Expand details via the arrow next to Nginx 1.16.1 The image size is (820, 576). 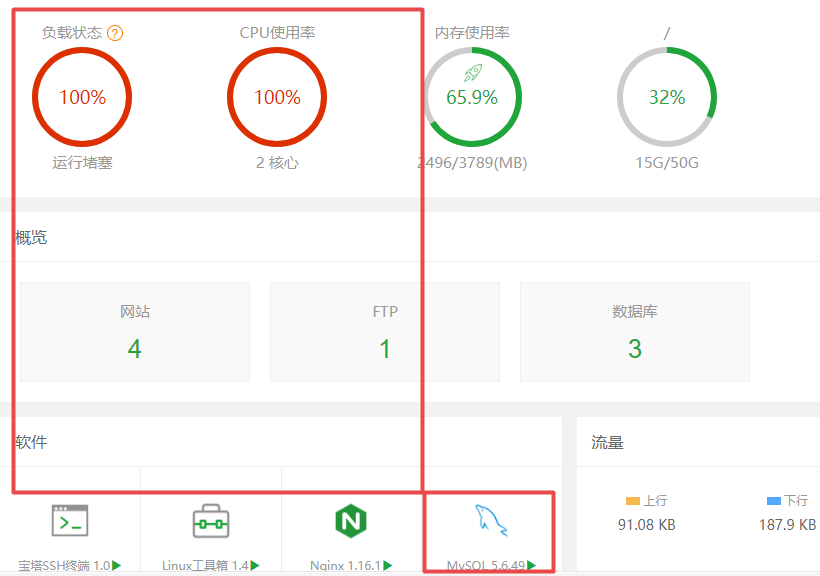(x=386, y=566)
